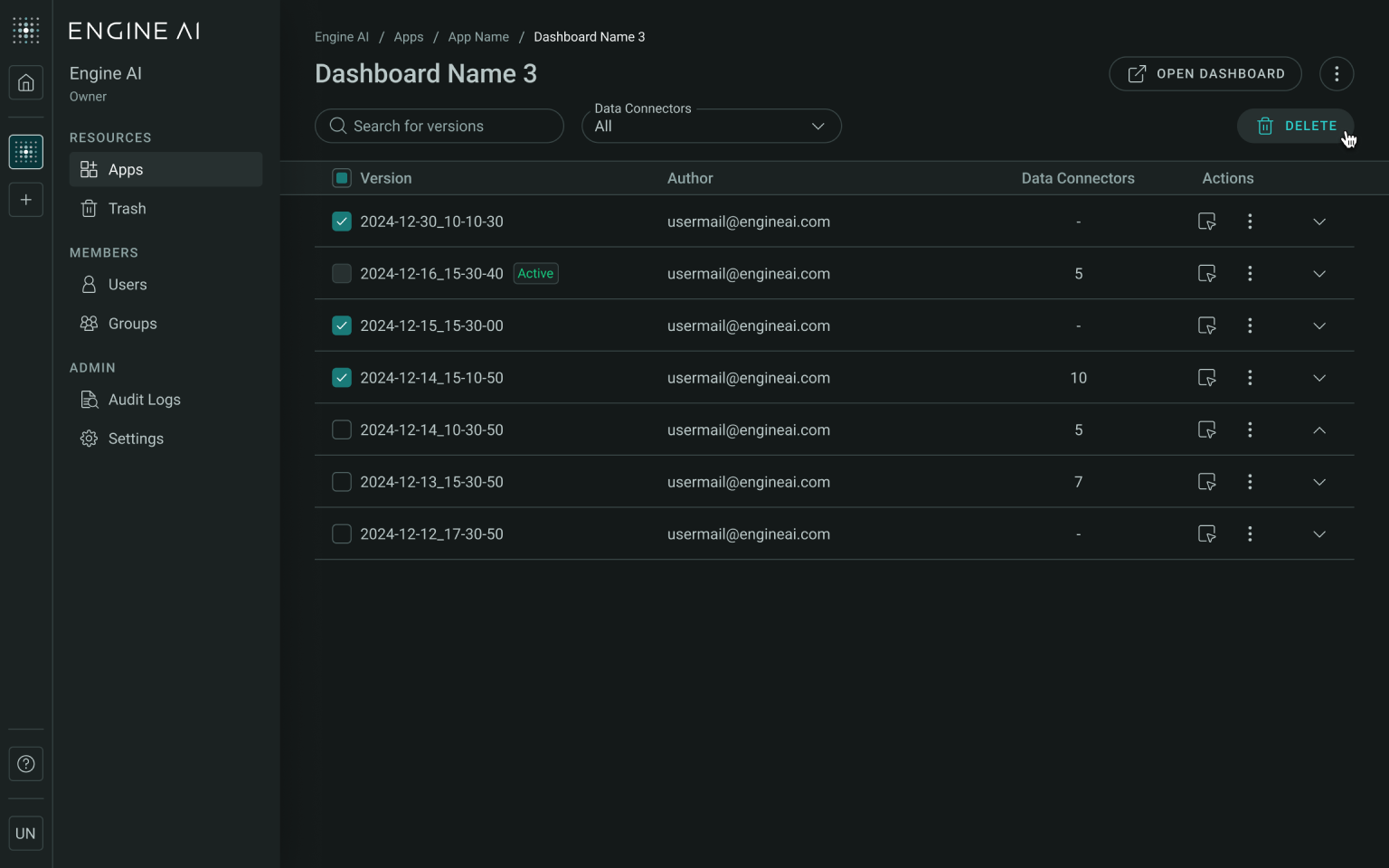
Task: Click preview icon for version 2024-12-30_10-10-30
Action: click(1206, 222)
